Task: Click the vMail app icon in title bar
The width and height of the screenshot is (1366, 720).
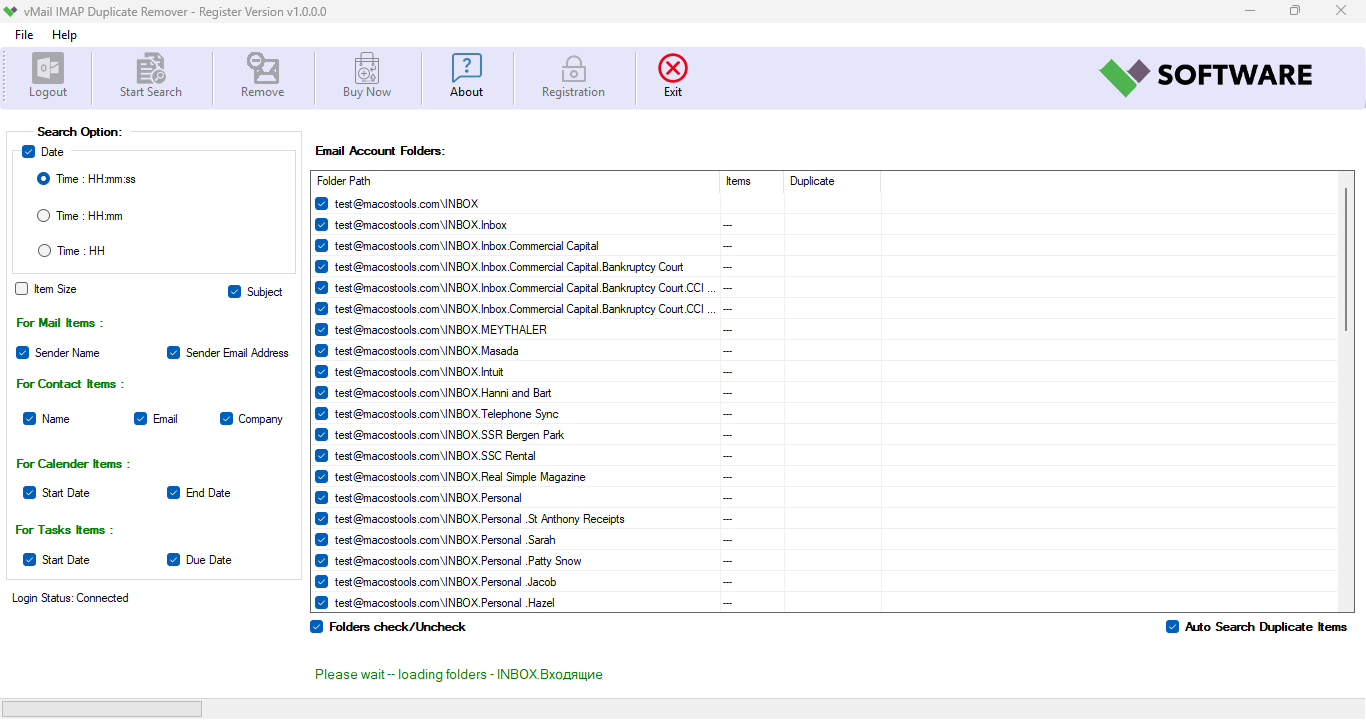Action: point(11,11)
